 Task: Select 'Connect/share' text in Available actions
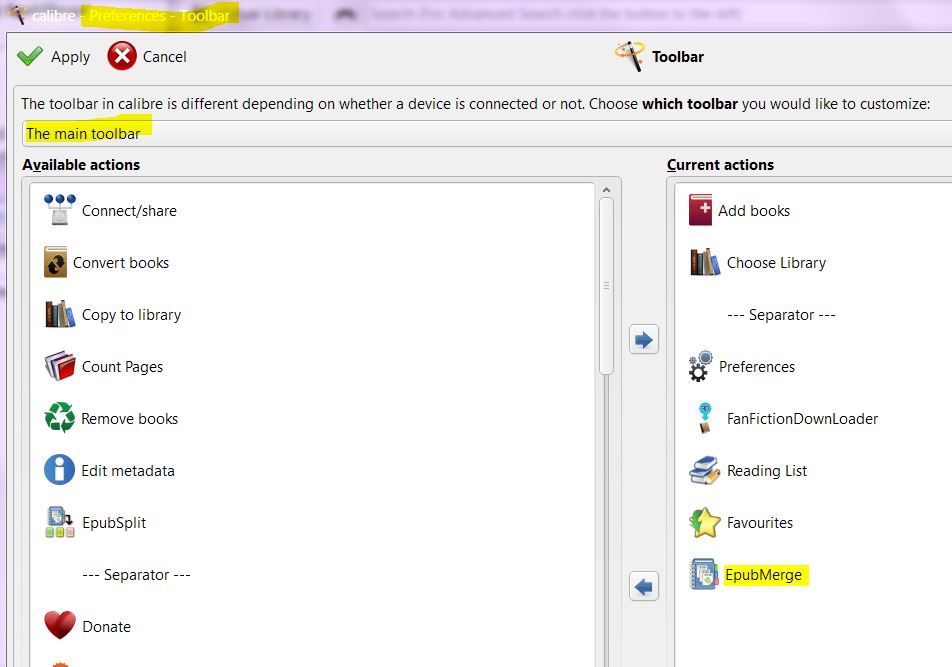(x=129, y=211)
